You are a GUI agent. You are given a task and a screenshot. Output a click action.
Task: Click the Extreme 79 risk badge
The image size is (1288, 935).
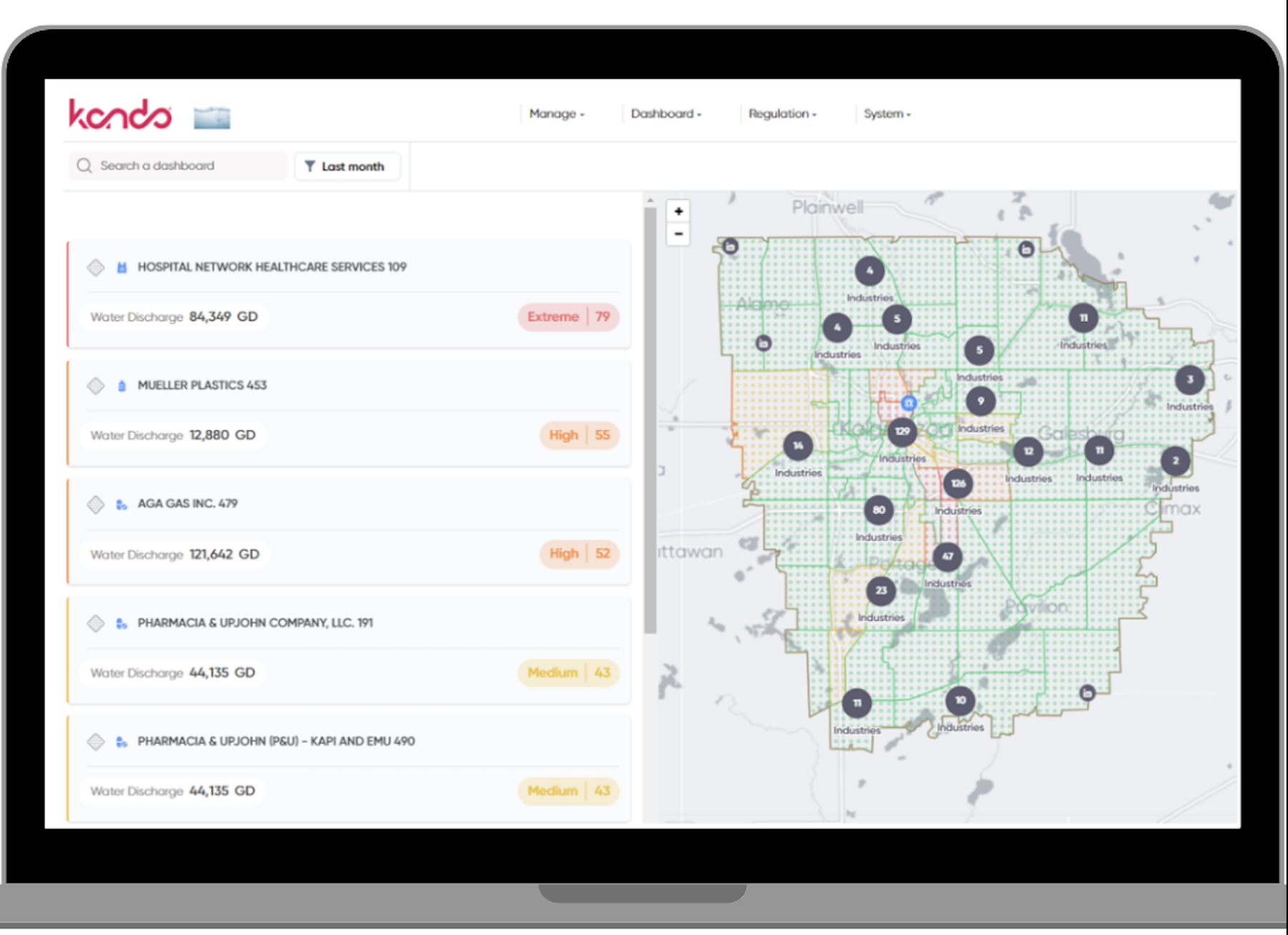coord(569,317)
